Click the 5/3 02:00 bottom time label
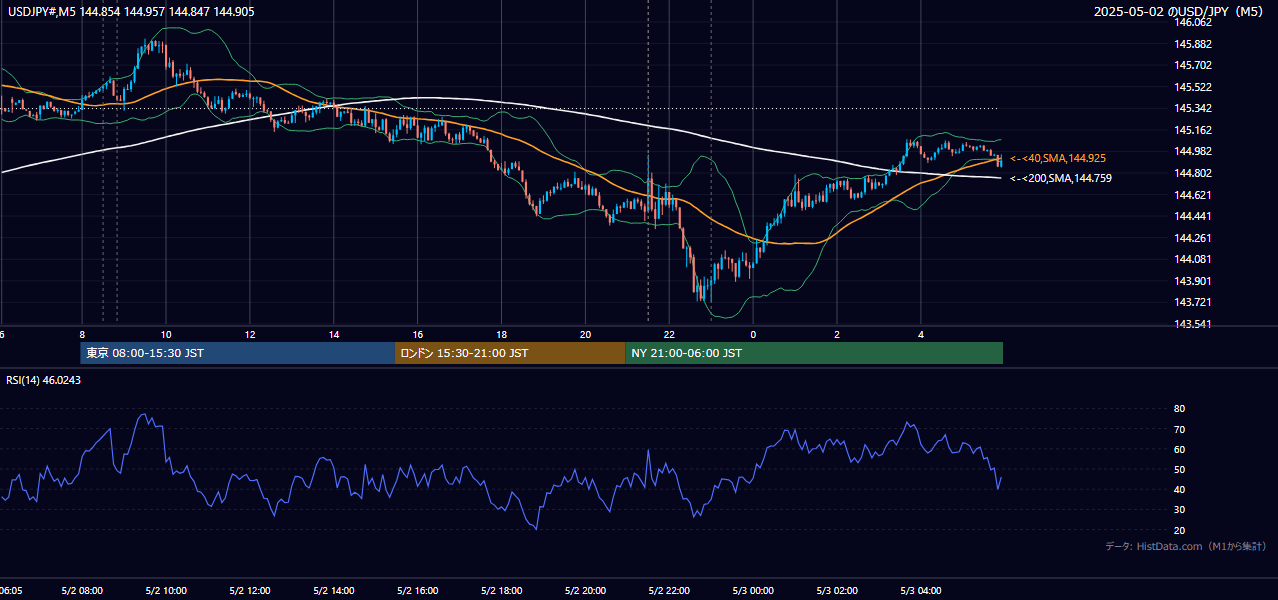This screenshot has height=600, width=1278. click(838, 591)
